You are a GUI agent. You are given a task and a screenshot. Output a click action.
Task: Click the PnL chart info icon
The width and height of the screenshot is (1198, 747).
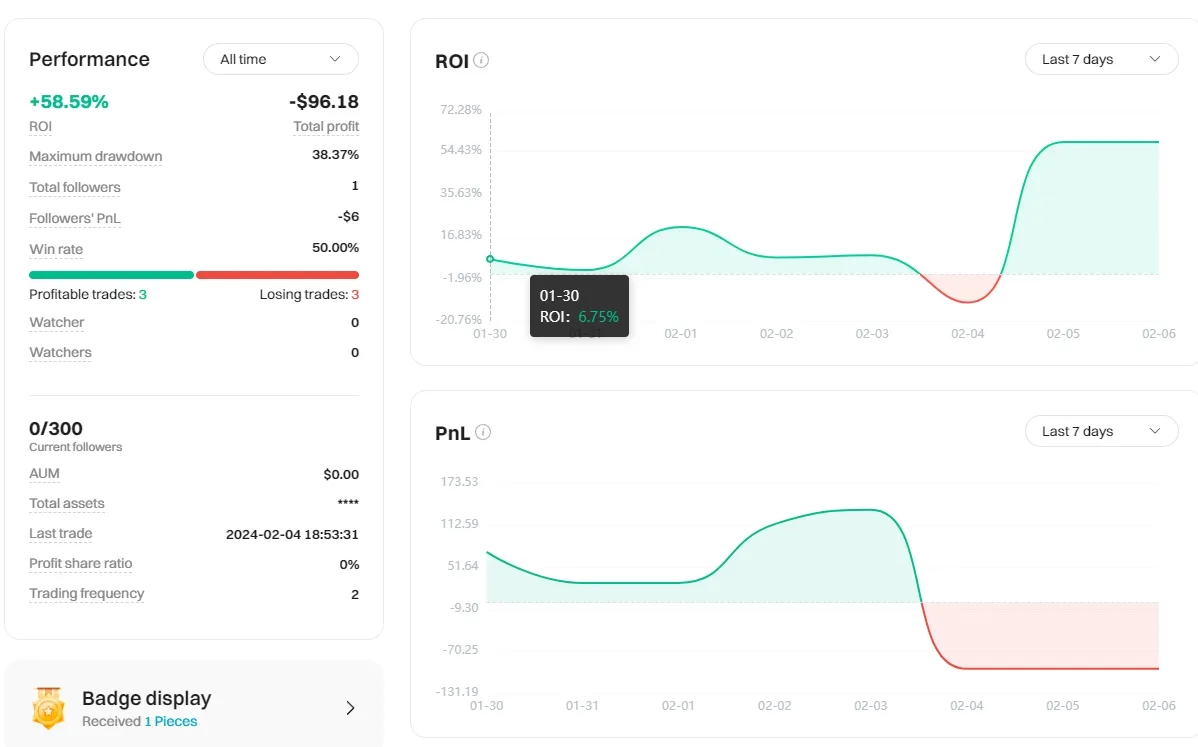[x=483, y=433]
